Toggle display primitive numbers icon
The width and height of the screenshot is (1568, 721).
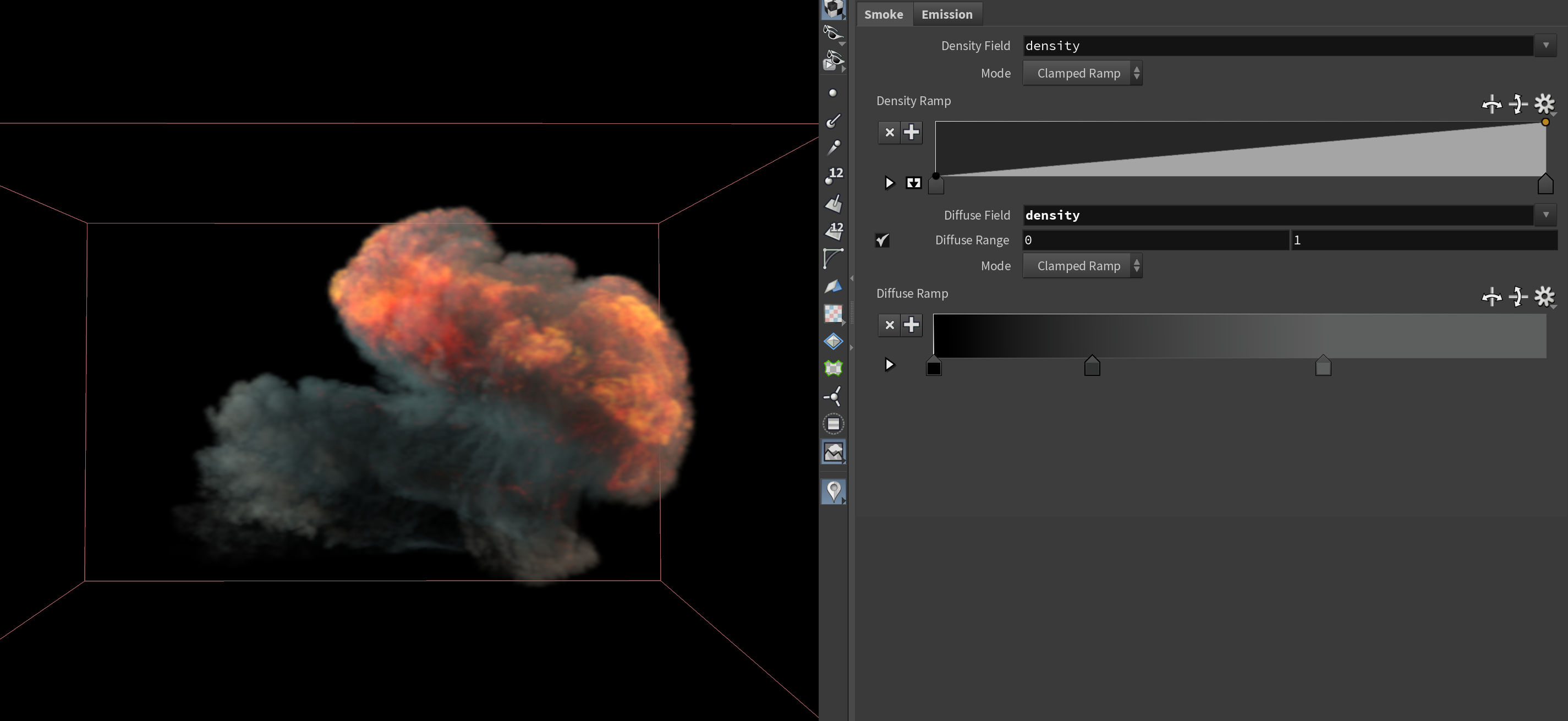834,231
